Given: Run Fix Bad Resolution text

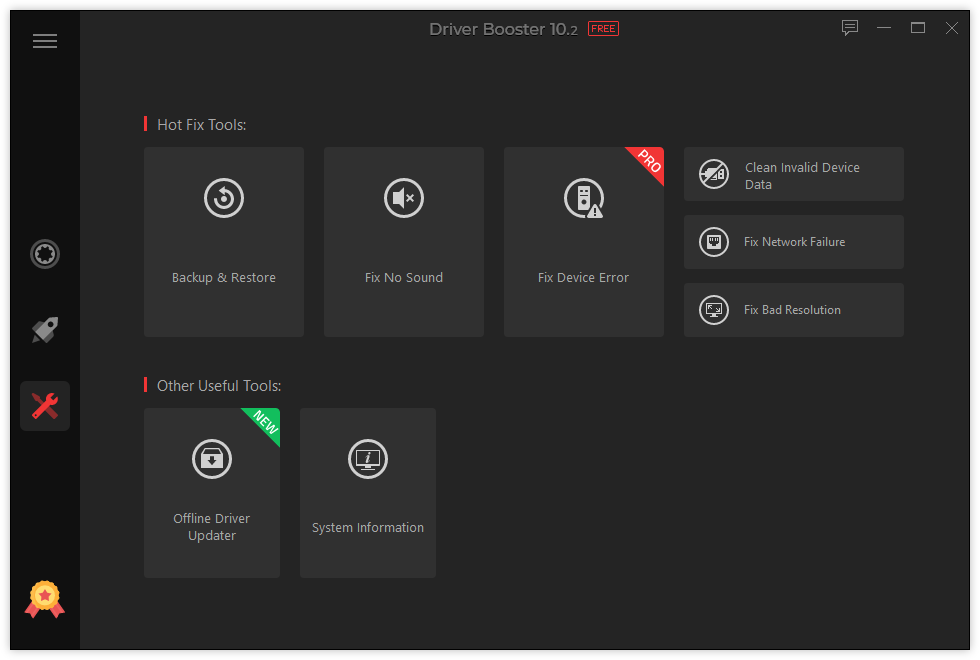Looking at the screenshot, I should point(792,310).
